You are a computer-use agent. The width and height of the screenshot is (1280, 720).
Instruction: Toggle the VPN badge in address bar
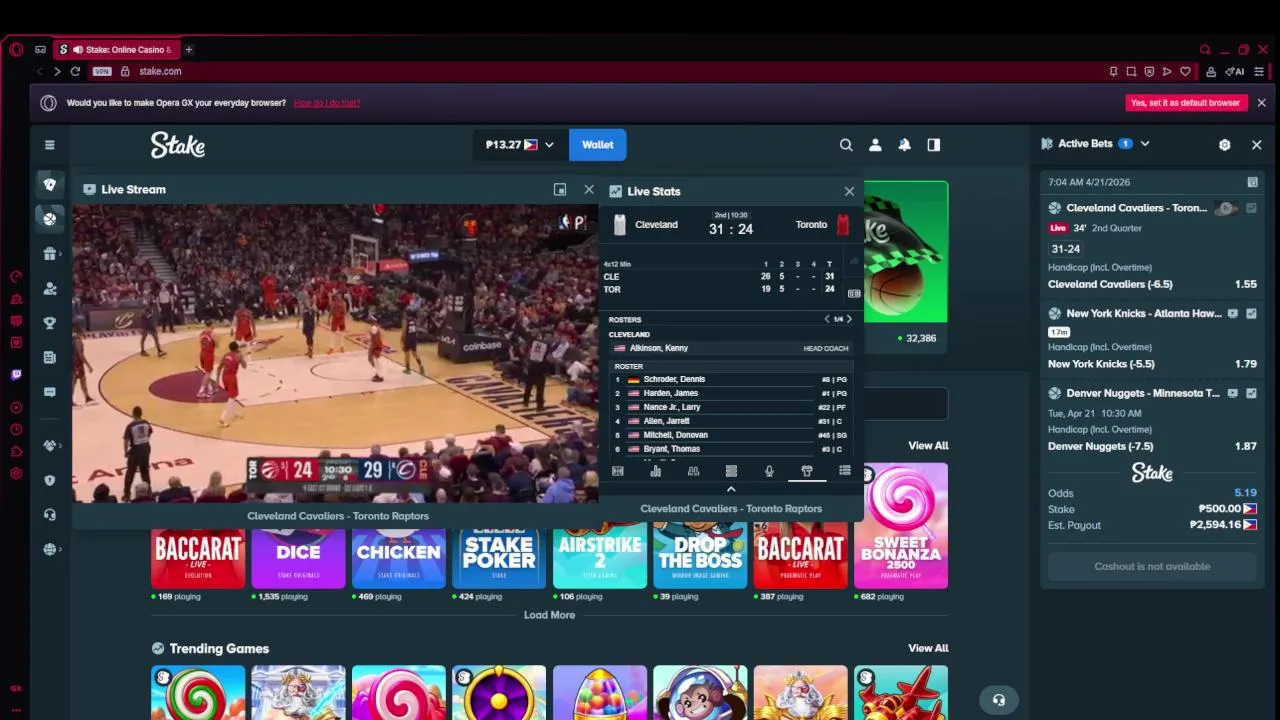(x=101, y=71)
